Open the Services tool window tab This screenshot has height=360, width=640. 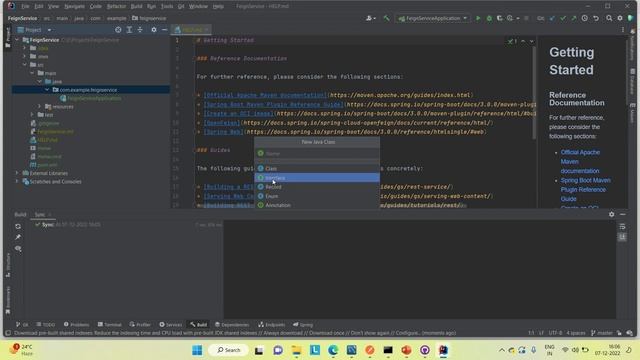point(170,325)
